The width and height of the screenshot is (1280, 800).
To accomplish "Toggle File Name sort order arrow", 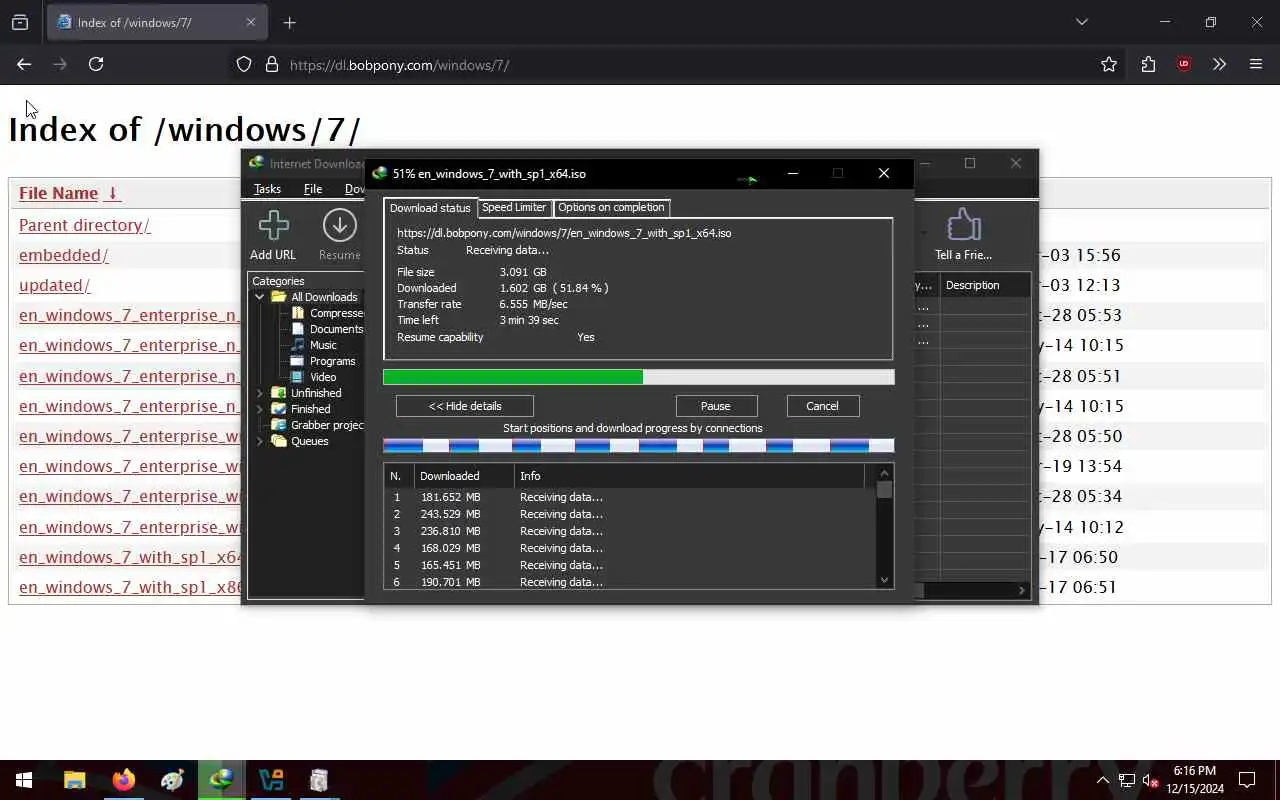I will [112, 193].
